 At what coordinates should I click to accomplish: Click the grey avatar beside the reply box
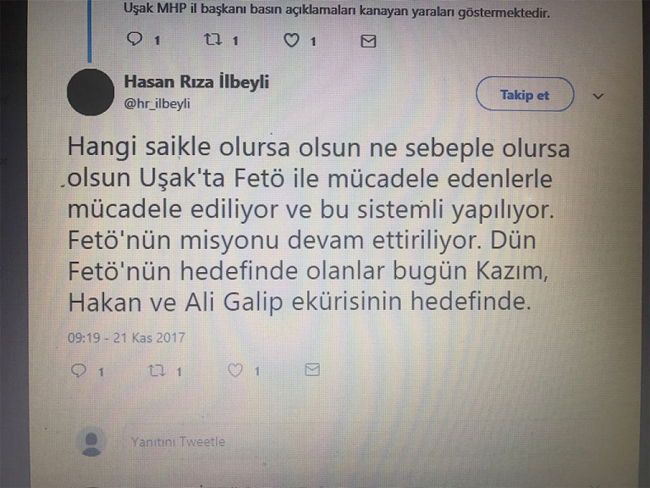(x=91, y=442)
